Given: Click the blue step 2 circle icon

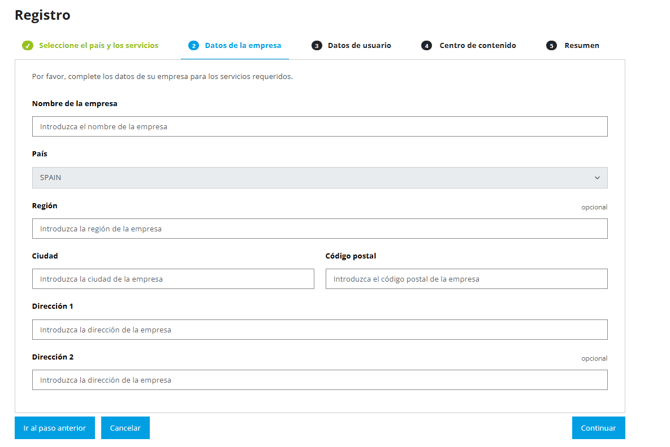Looking at the screenshot, I should coord(194,45).
